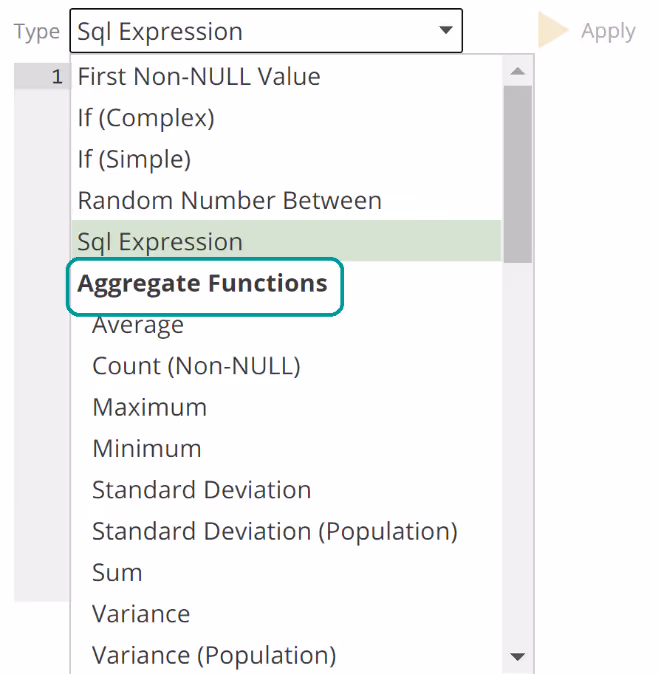Pick the highlighted Sql Expression entry

[160, 242]
